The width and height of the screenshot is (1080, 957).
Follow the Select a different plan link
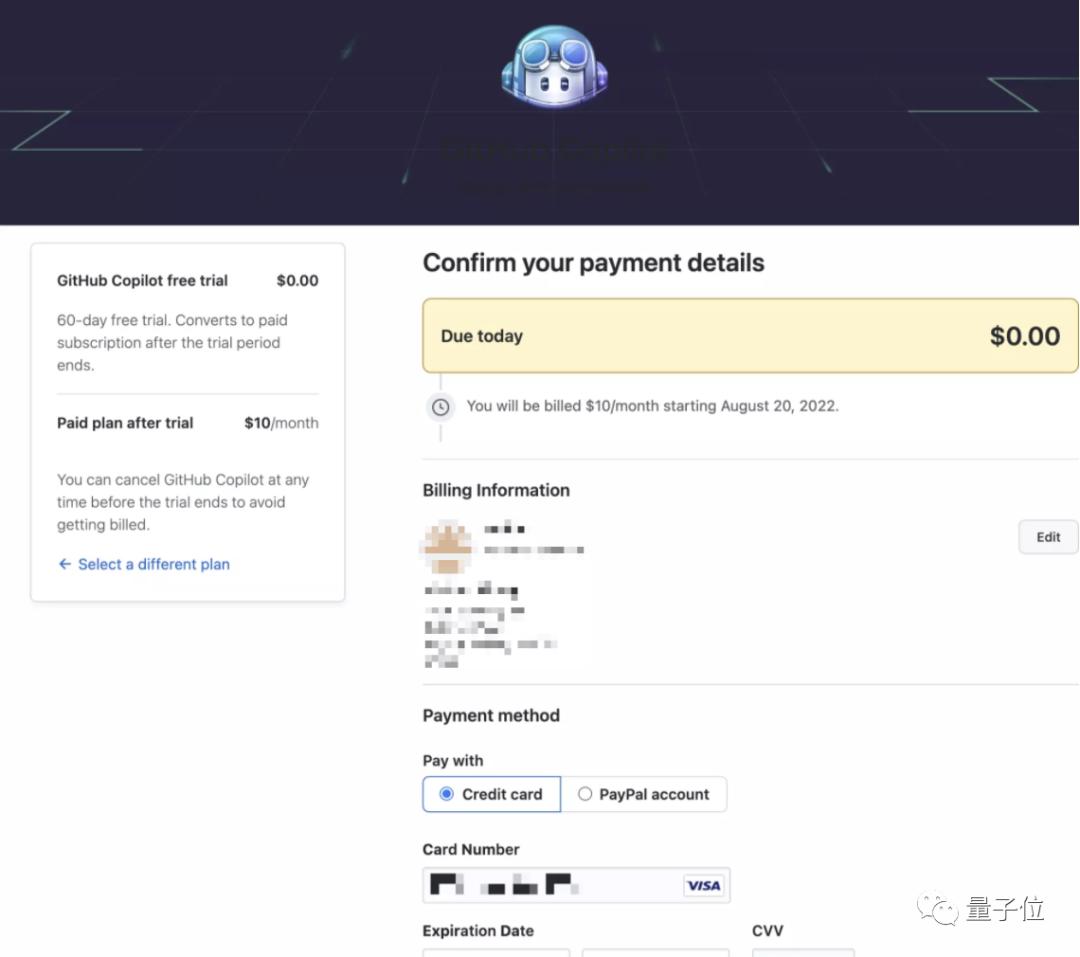coord(154,564)
